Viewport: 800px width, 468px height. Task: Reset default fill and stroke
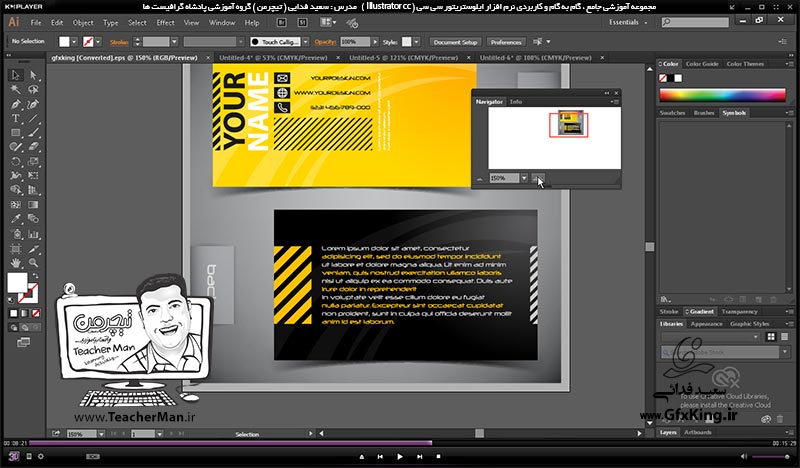tap(12, 300)
